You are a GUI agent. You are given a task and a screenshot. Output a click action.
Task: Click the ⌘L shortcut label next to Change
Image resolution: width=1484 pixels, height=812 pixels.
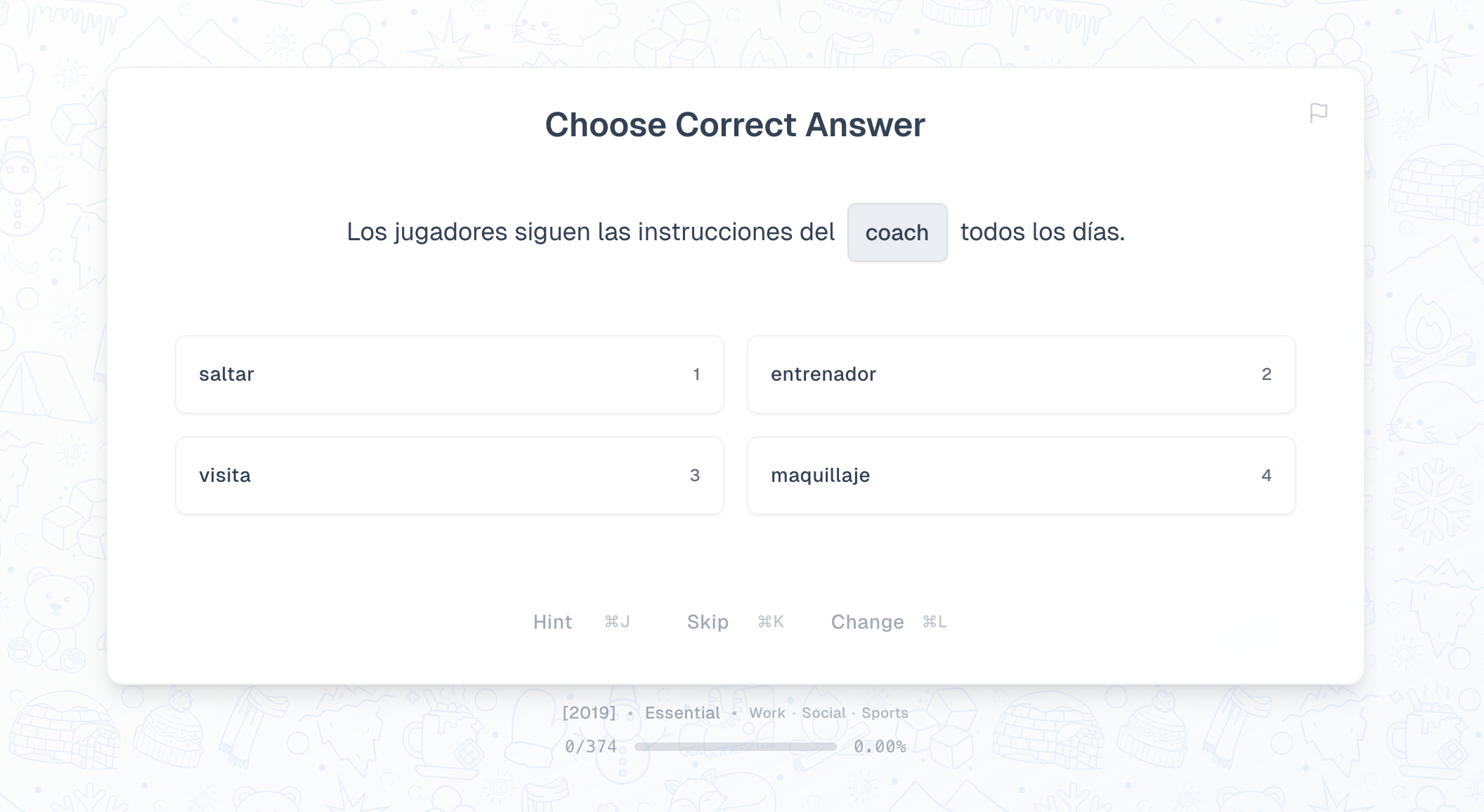pos(935,622)
